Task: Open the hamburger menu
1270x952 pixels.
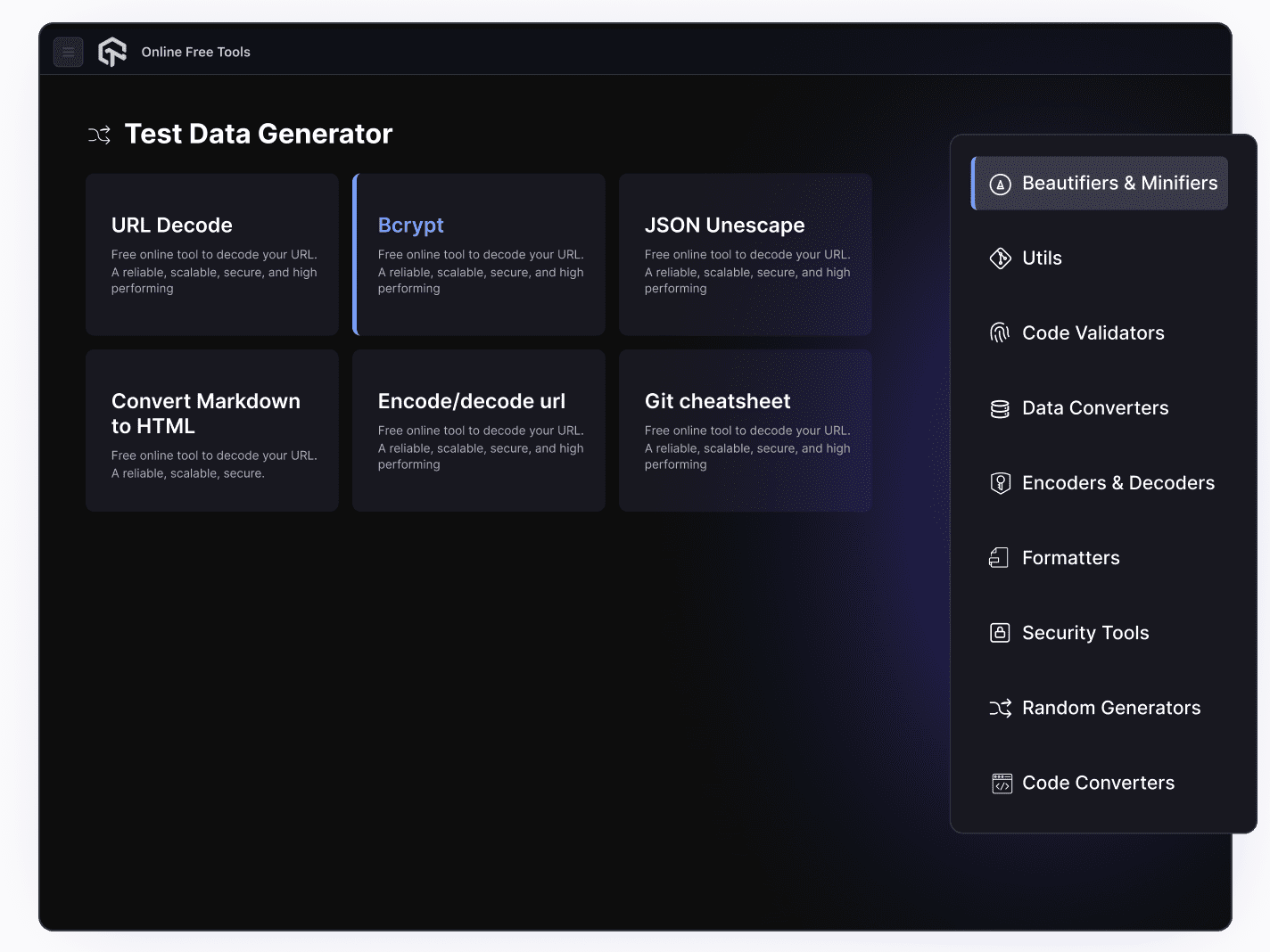Action: click(69, 52)
